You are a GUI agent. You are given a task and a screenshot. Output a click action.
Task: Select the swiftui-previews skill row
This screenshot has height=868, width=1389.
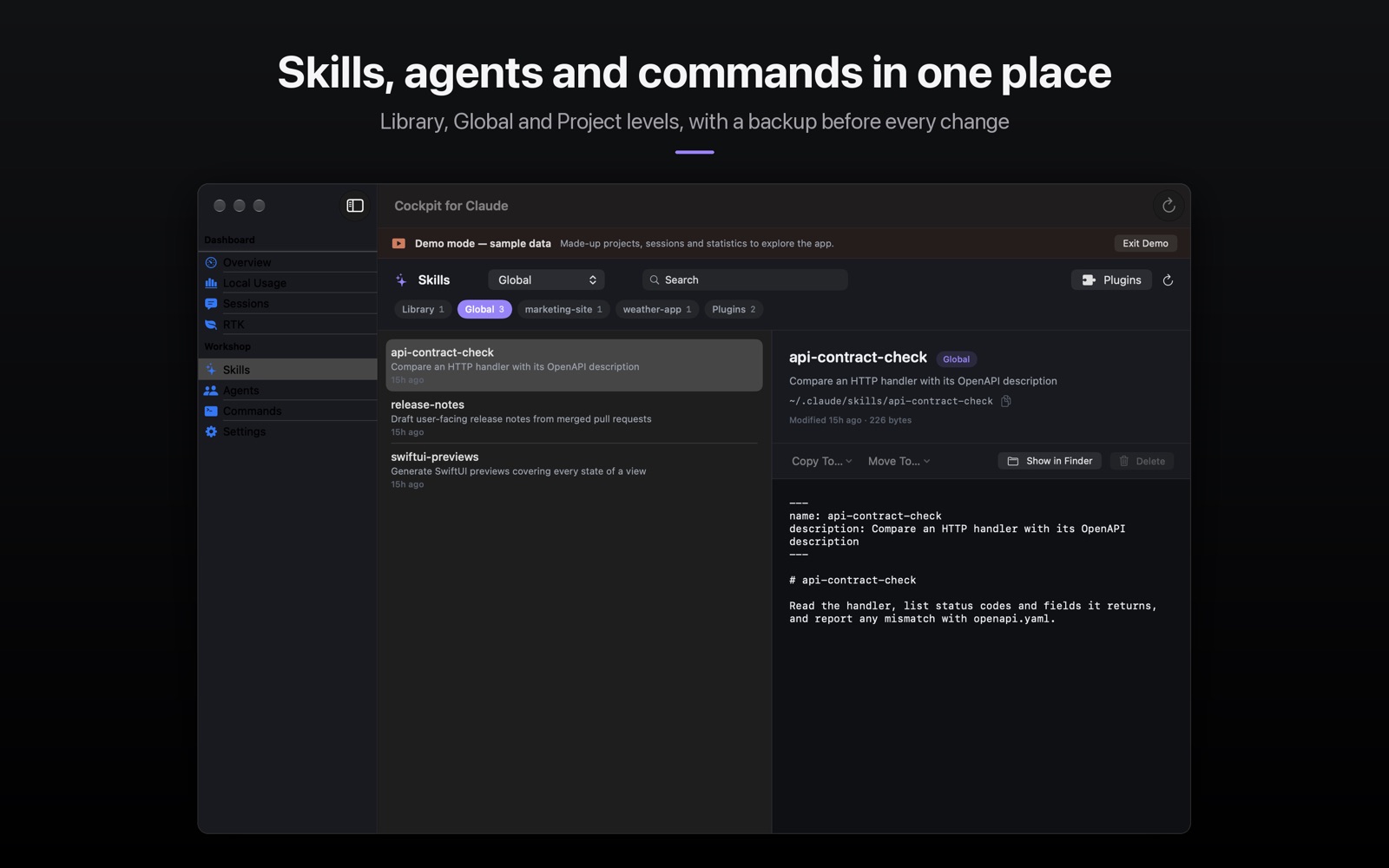[574, 470]
